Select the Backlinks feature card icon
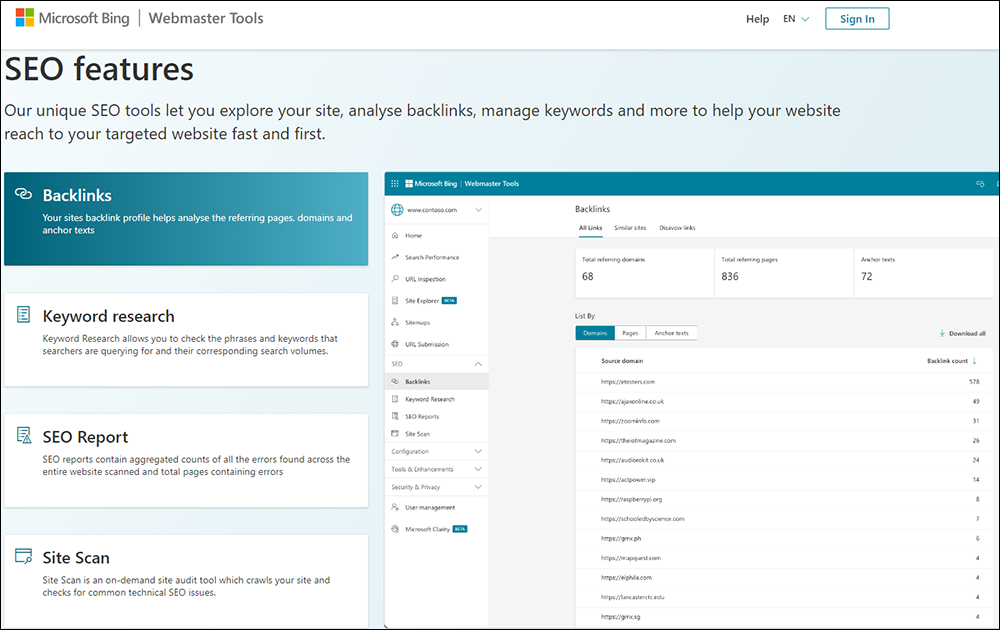Viewport: 1000px width, 630px height. pyautogui.click(x=24, y=194)
